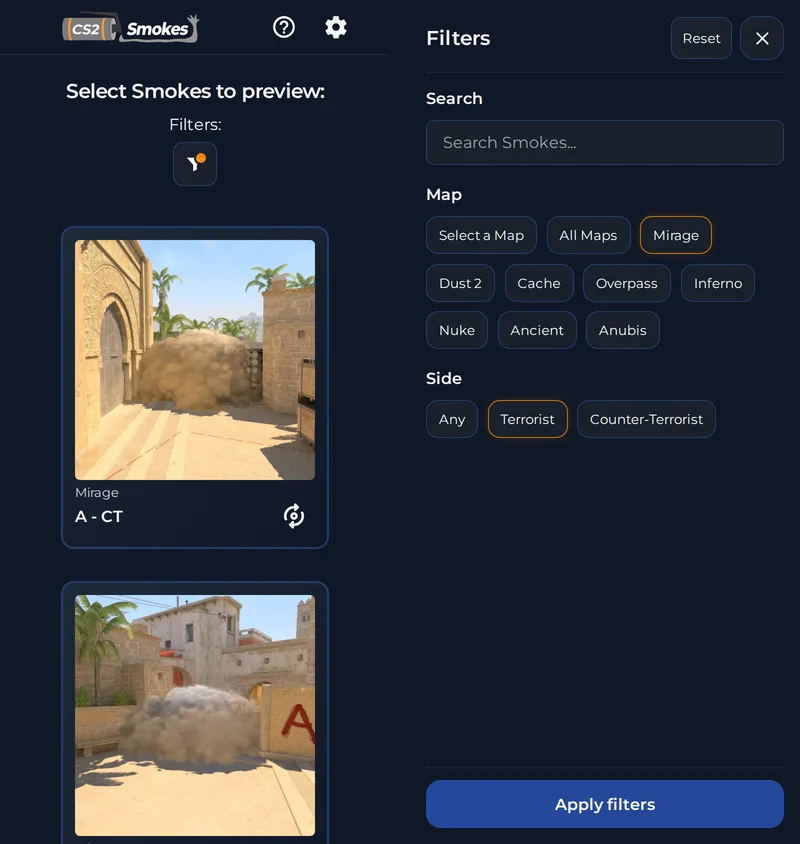800x844 pixels.
Task: Click the "Mirage" label above A - CT
Action: (x=97, y=493)
